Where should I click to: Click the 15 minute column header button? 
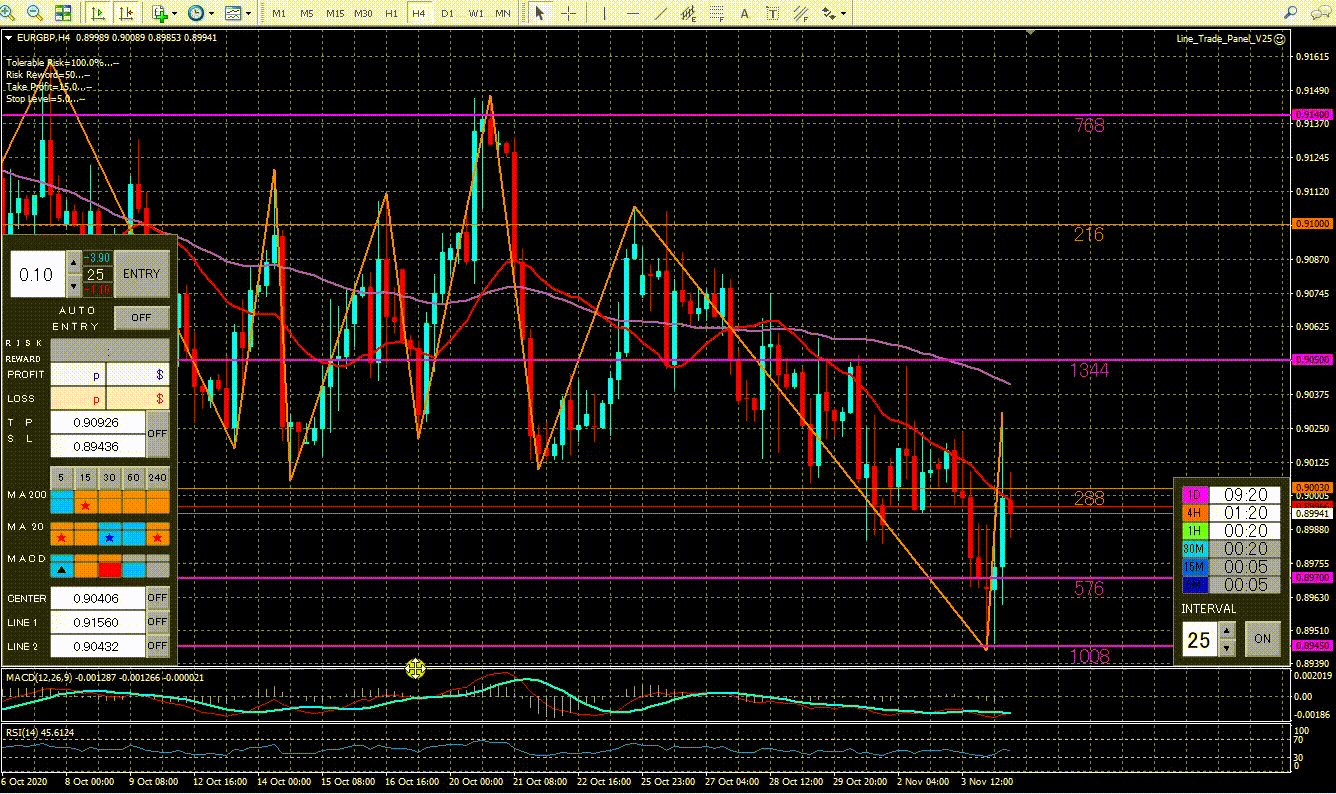(86, 478)
